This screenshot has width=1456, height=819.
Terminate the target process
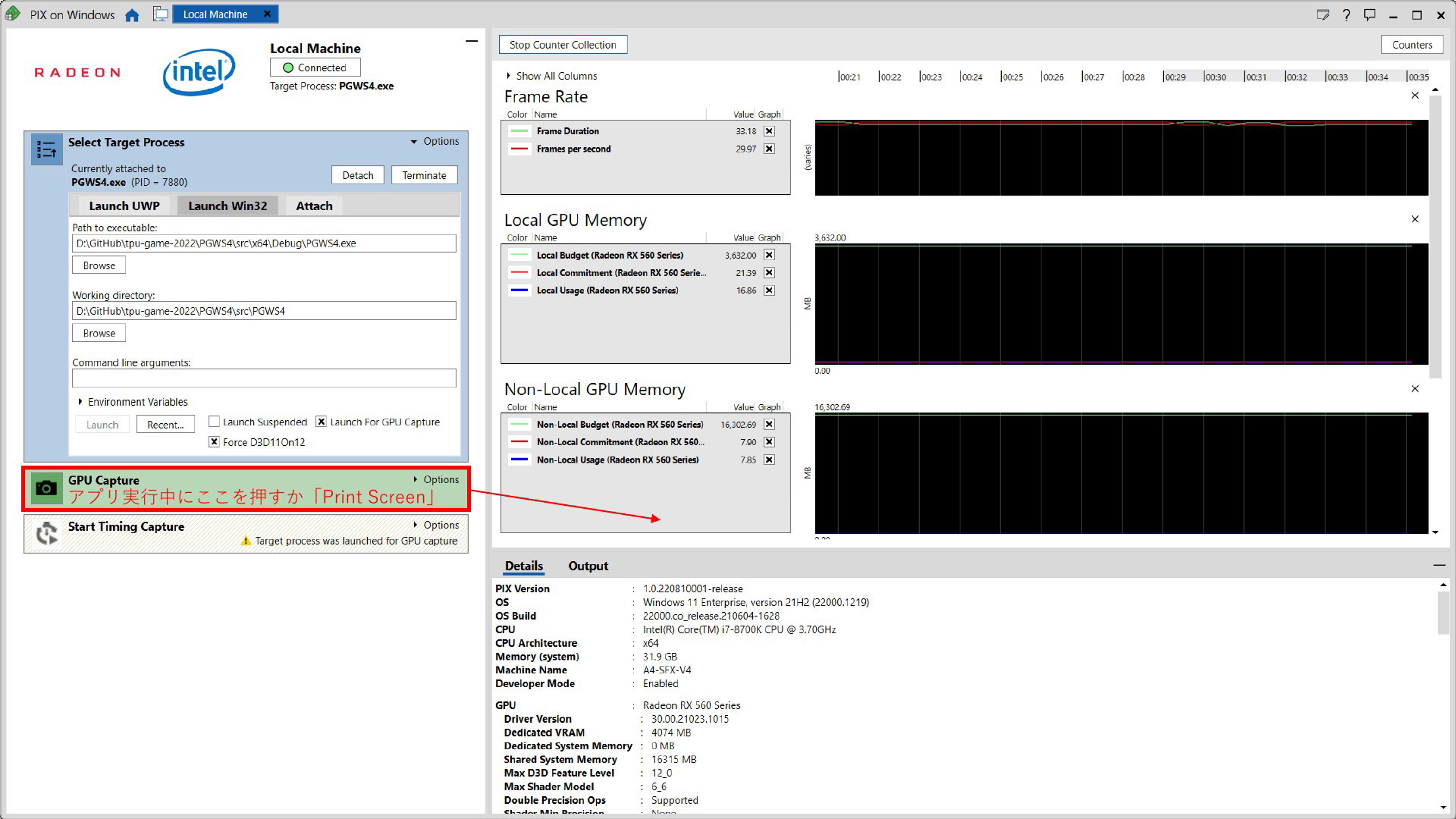pos(425,175)
